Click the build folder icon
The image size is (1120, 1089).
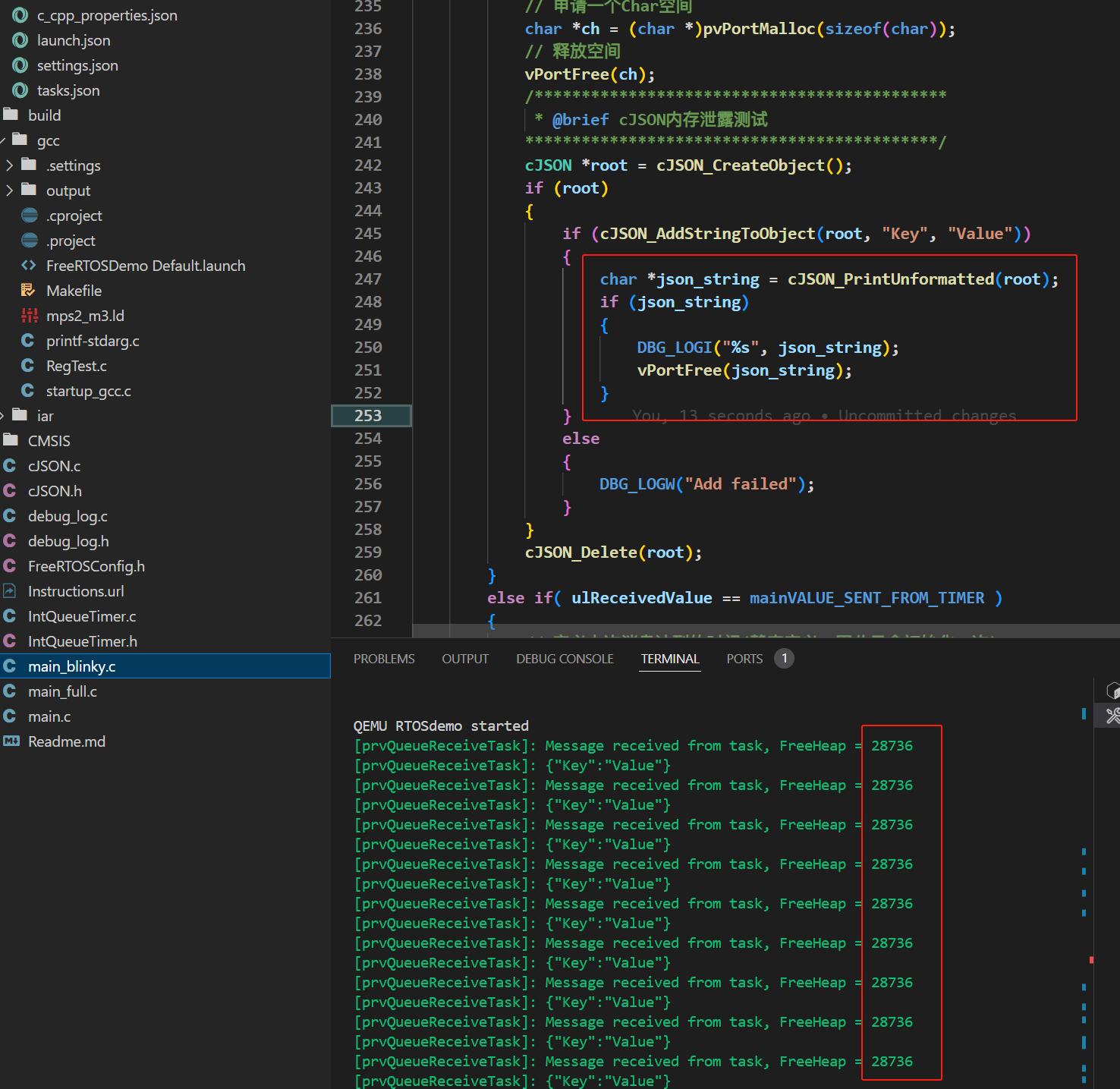11,115
